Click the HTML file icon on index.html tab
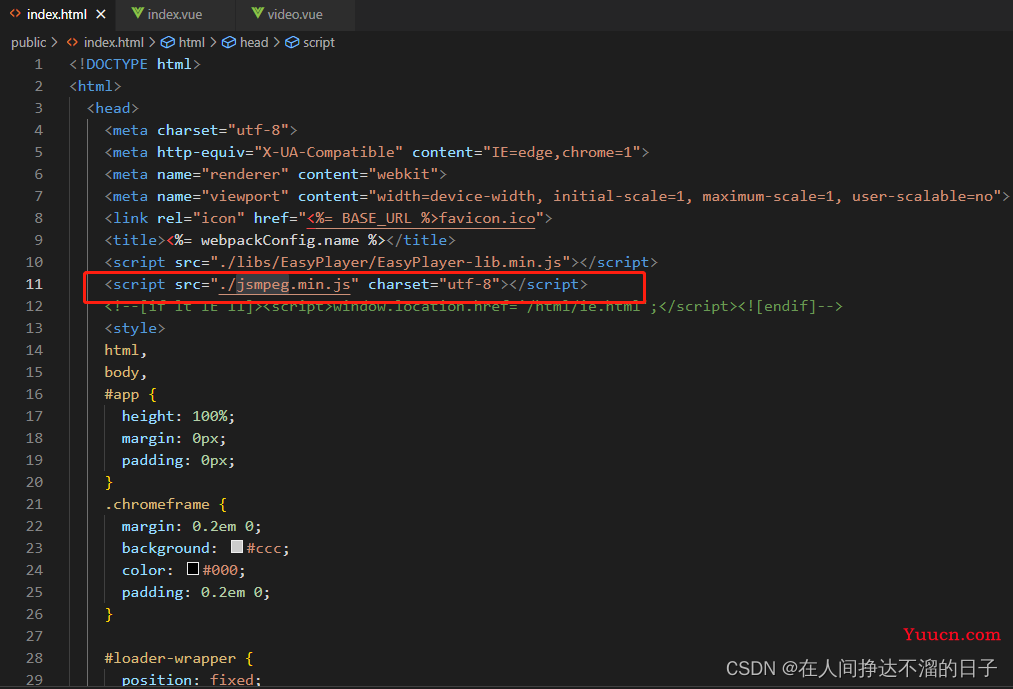 click(15, 14)
